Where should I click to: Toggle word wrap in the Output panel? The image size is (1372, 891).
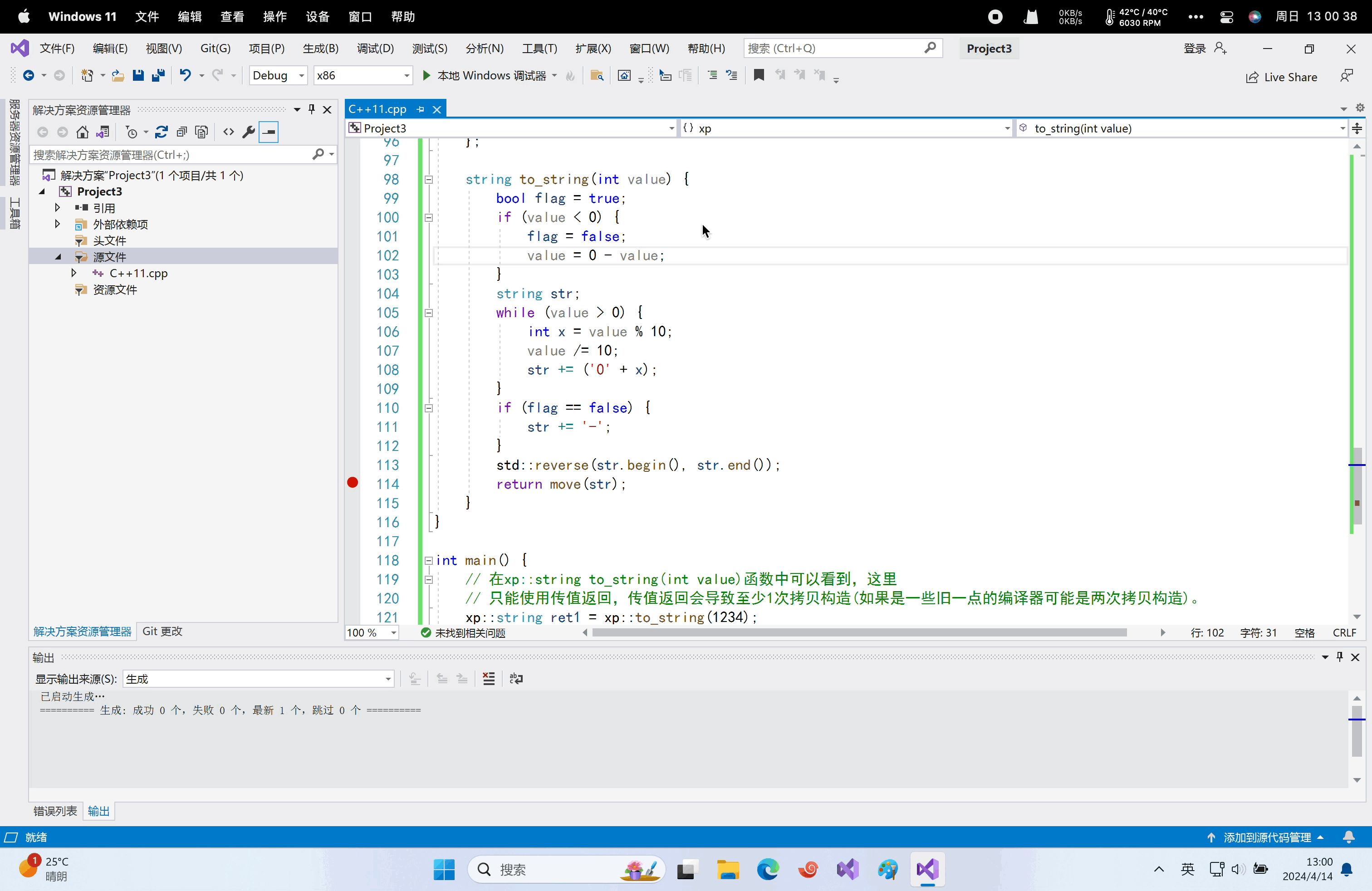pyautogui.click(x=516, y=679)
